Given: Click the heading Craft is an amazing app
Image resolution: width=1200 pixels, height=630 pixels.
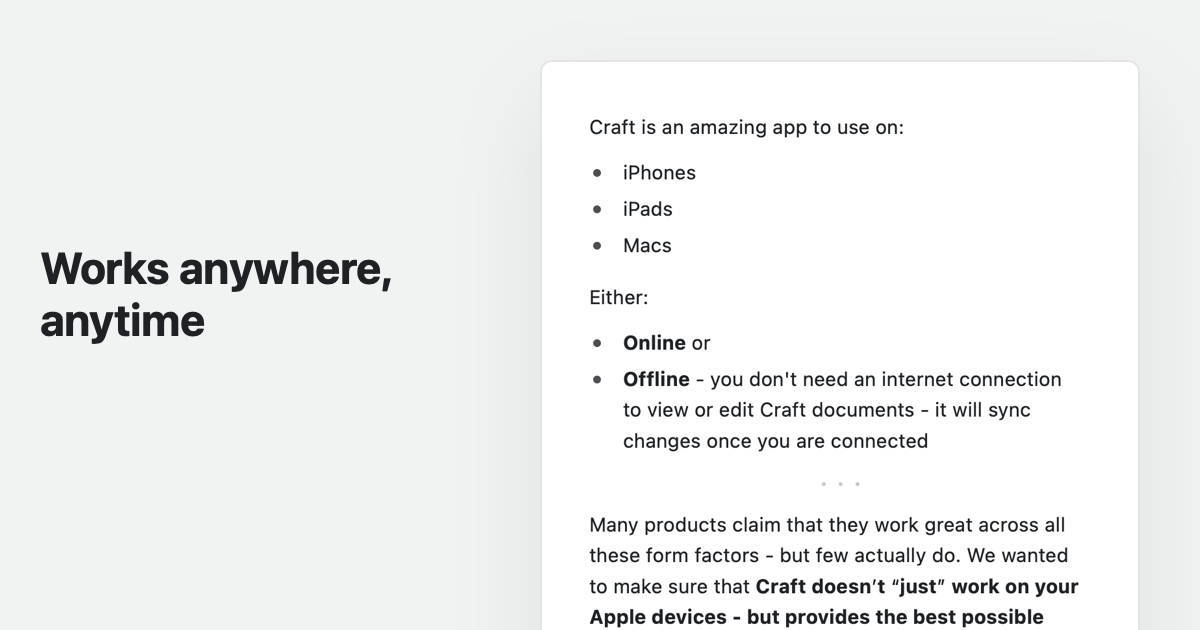Looking at the screenshot, I should 747,127.
